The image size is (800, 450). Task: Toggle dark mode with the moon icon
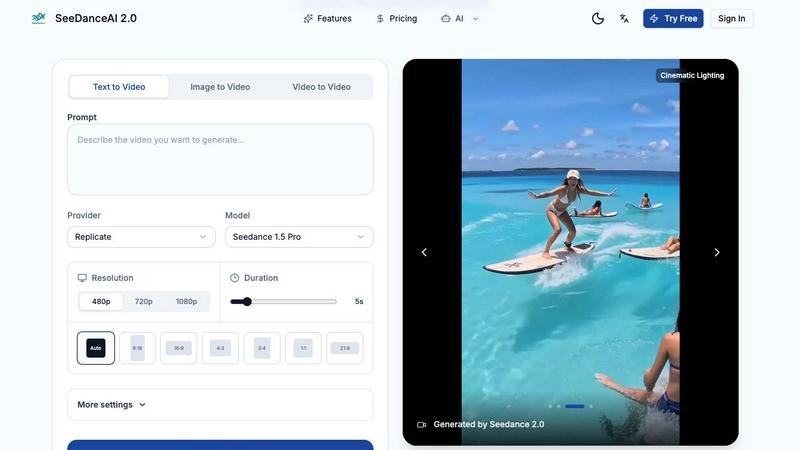(598, 18)
